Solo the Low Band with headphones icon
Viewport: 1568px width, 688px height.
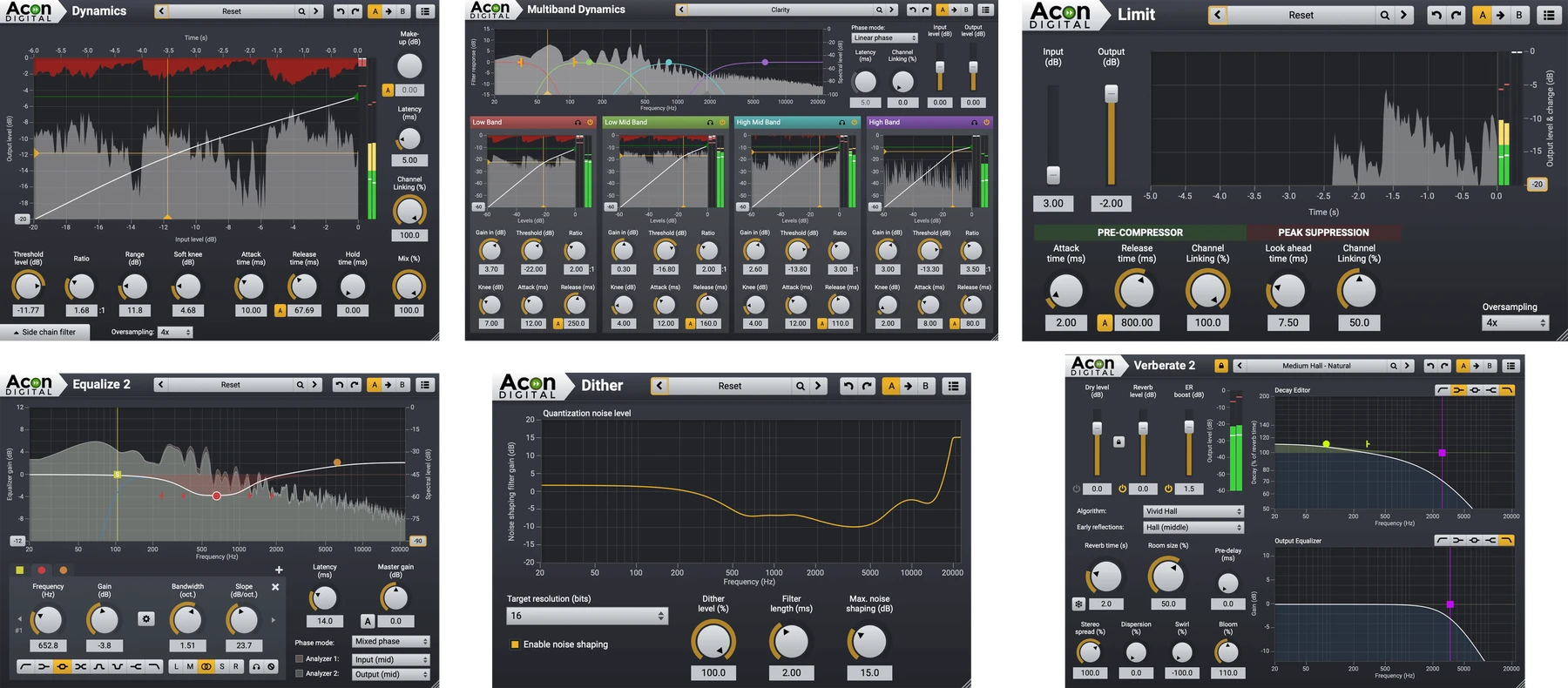[x=578, y=122]
